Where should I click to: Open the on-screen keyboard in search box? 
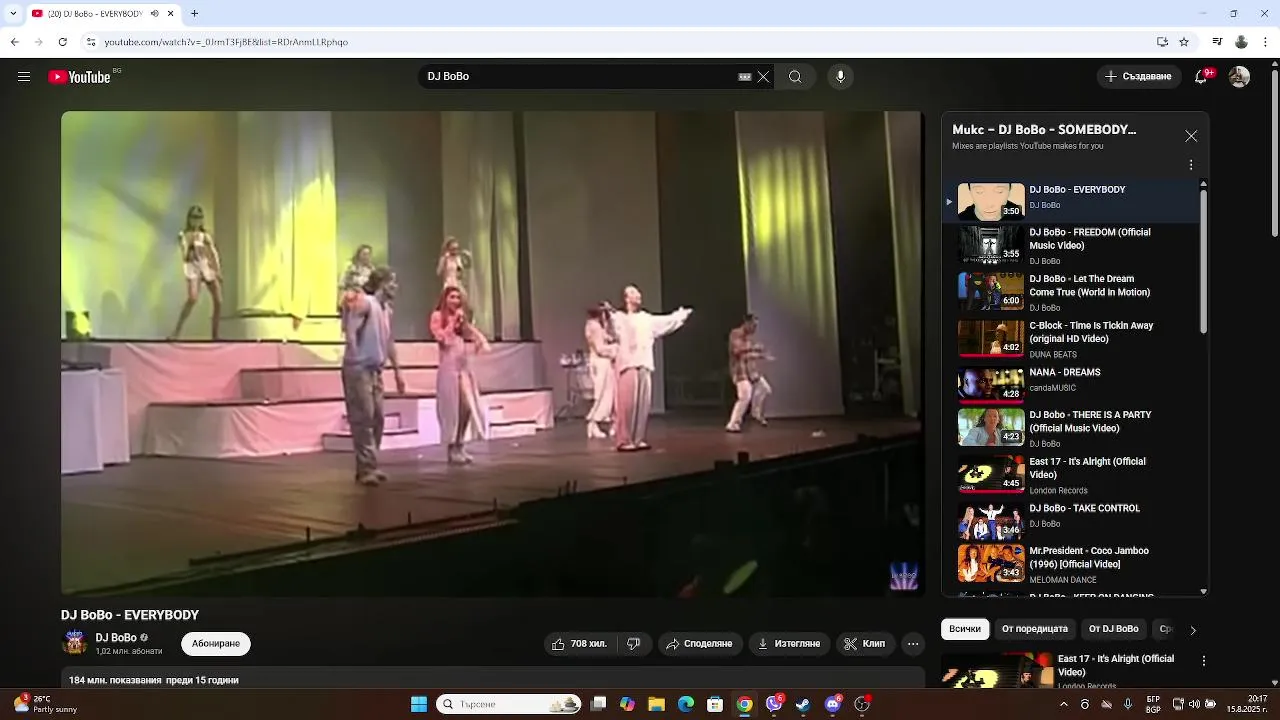[744, 77]
